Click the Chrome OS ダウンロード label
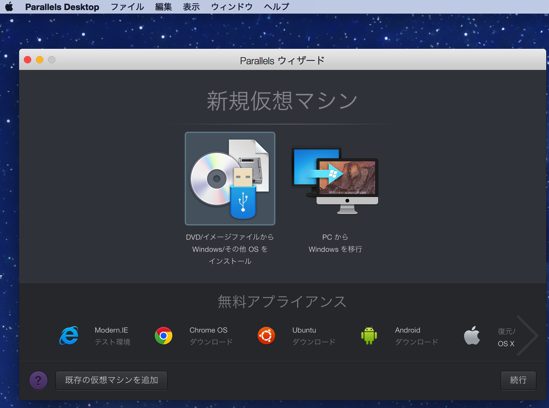The width and height of the screenshot is (549, 408). [x=211, y=336]
